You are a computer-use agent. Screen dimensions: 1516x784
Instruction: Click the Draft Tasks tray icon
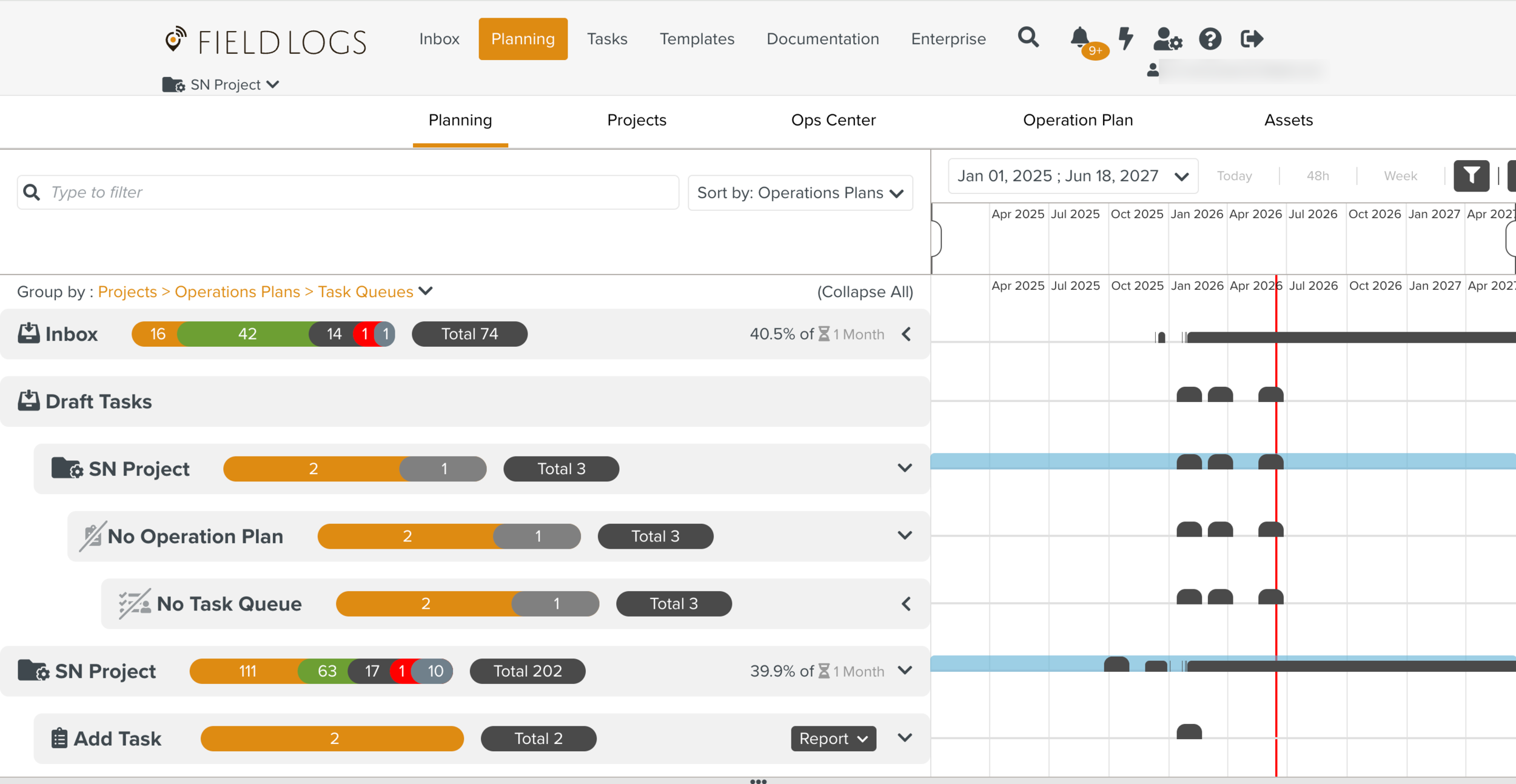(29, 400)
